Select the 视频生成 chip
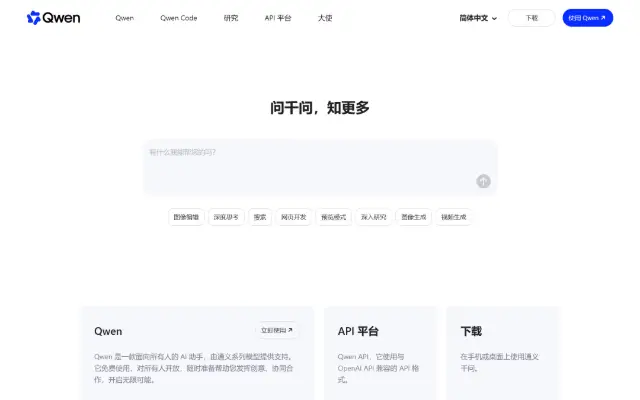This screenshot has height=400, width=640. click(453, 217)
